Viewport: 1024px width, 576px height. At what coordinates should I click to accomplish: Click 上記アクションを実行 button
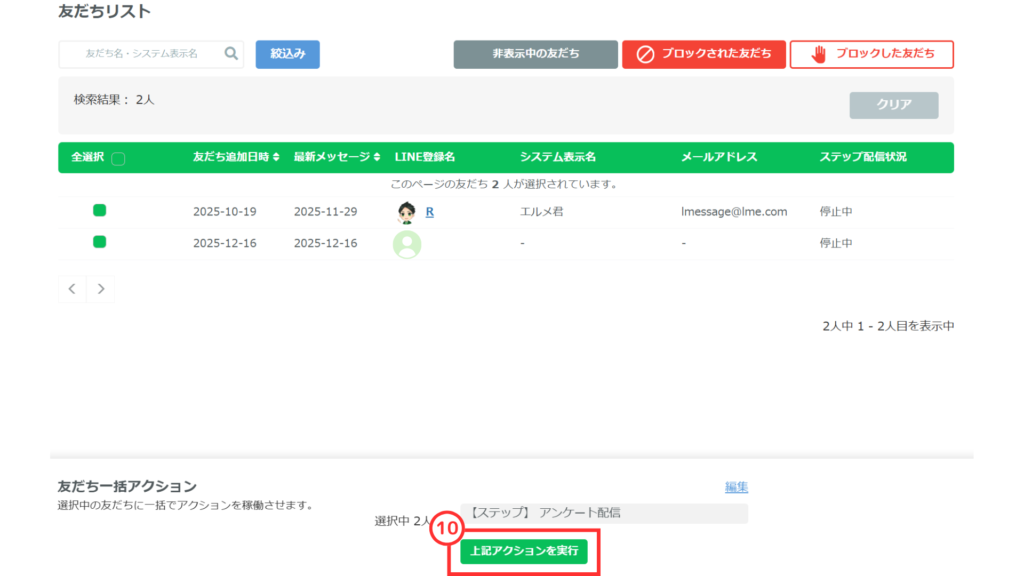(524, 551)
